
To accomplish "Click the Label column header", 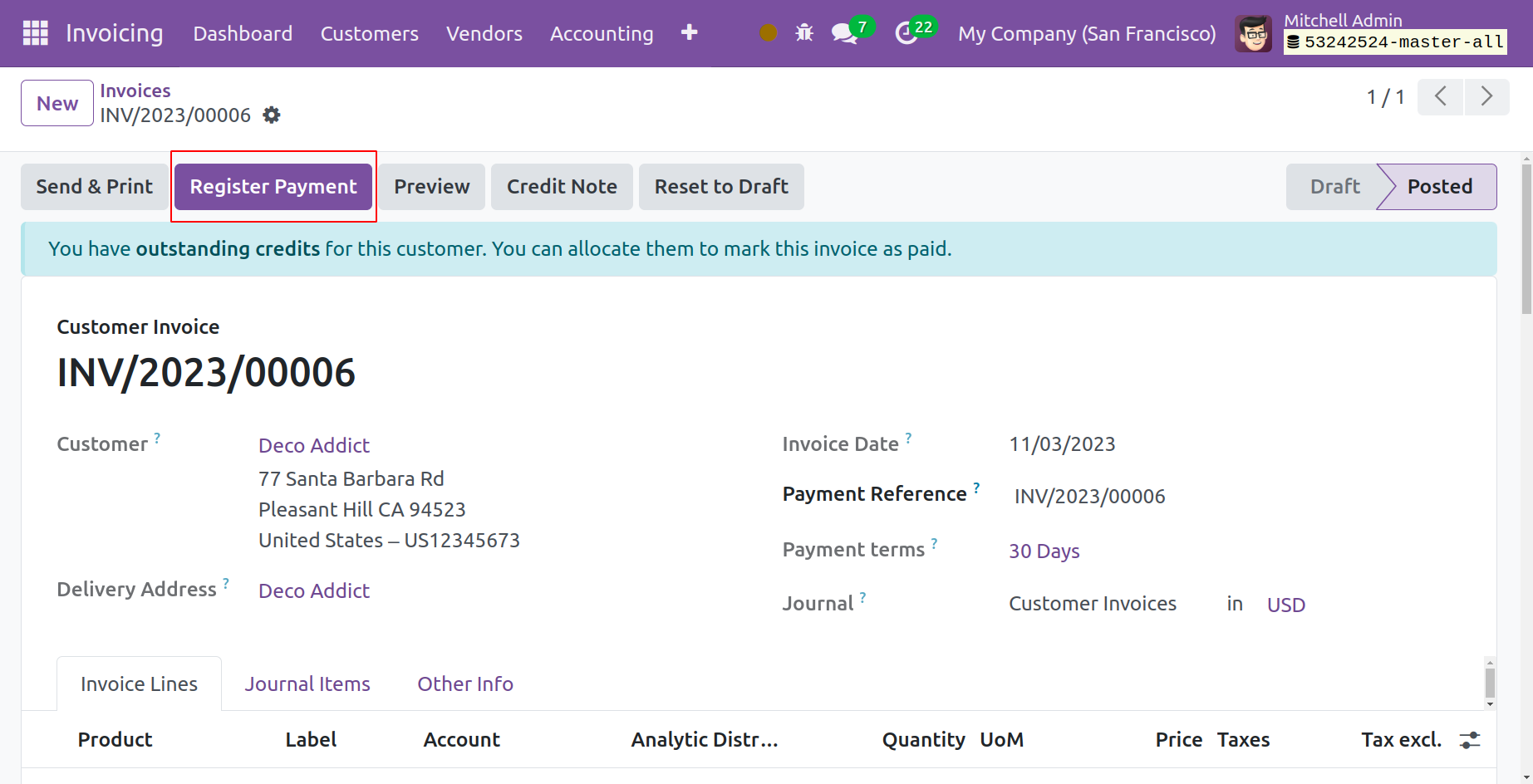I will point(311,740).
